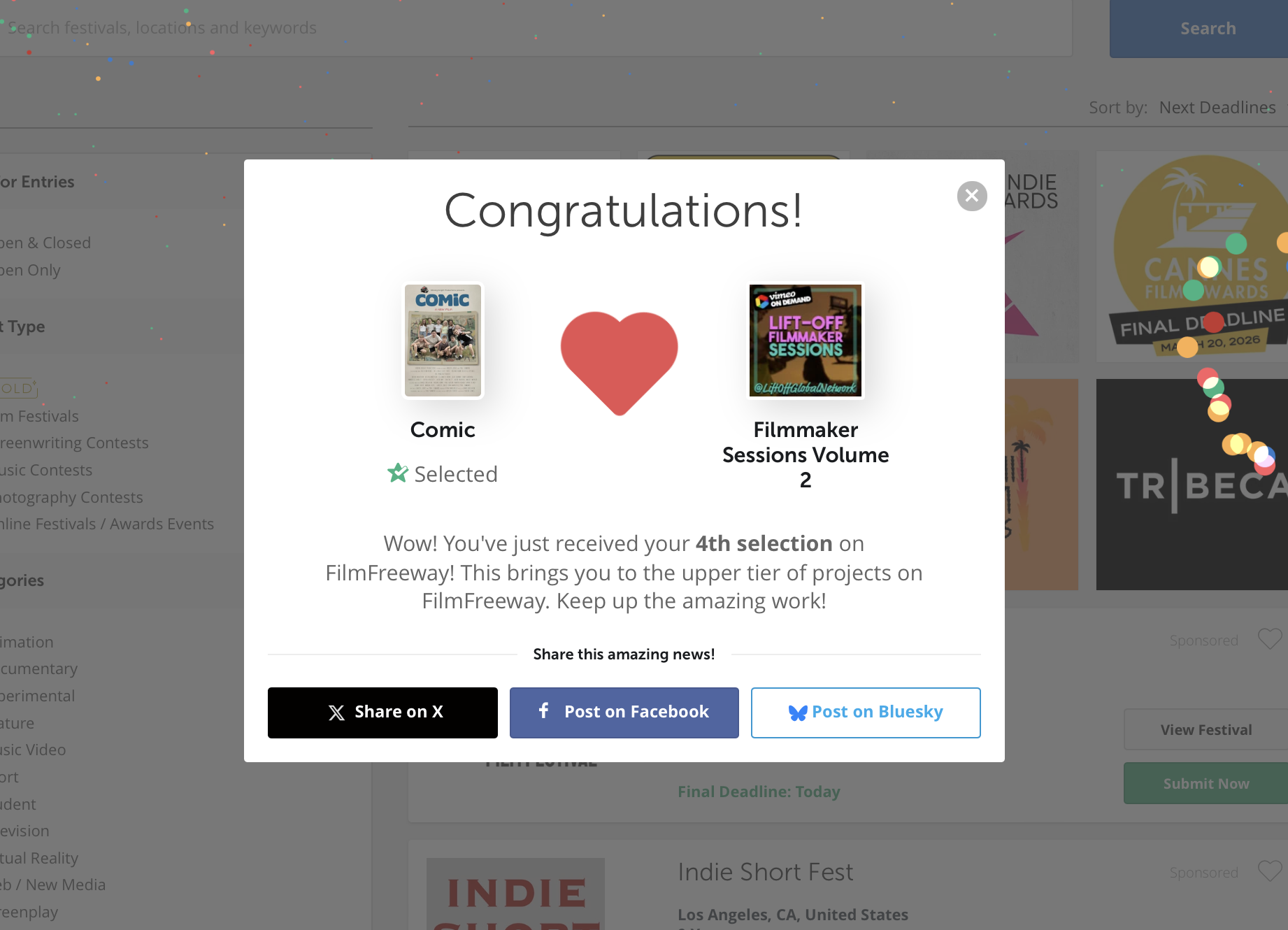Click the Search button
Viewport: 1288px width, 930px height.
[x=1208, y=29]
